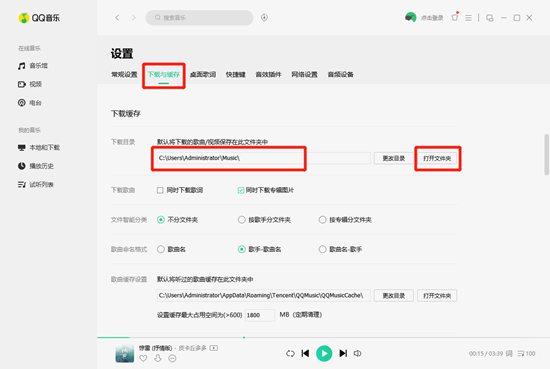Like the current song with heart icon

click(x=143, y=358)
